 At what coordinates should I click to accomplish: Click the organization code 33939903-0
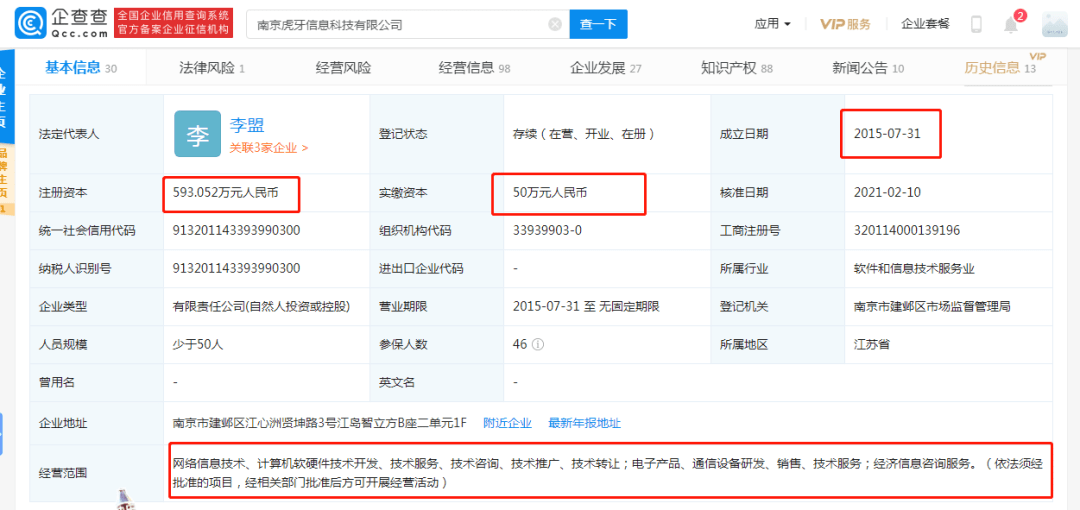coord(548,230)
